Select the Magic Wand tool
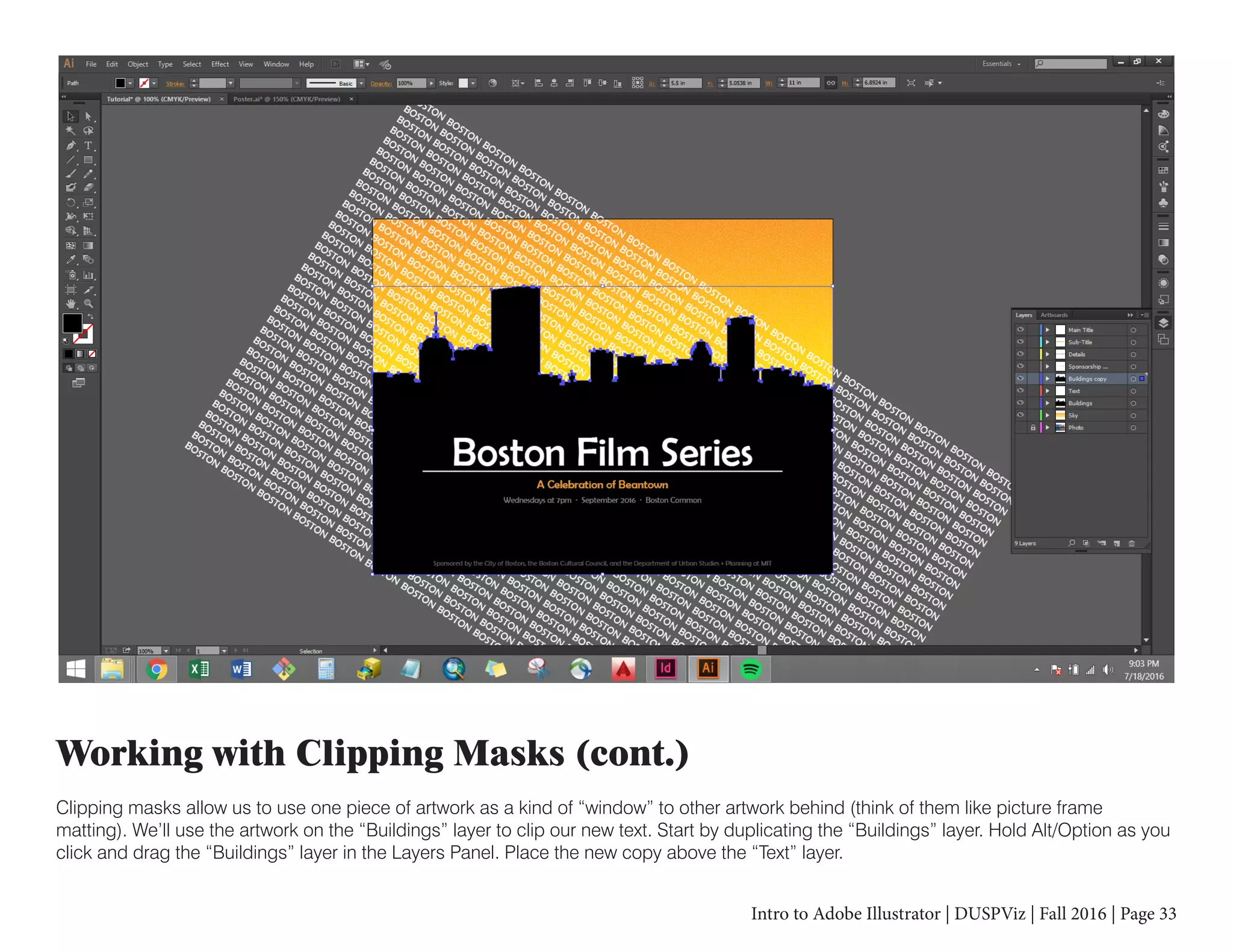The width and height of the screenshot is (1233, 952). pyautogui.click(x=70, y=131)
